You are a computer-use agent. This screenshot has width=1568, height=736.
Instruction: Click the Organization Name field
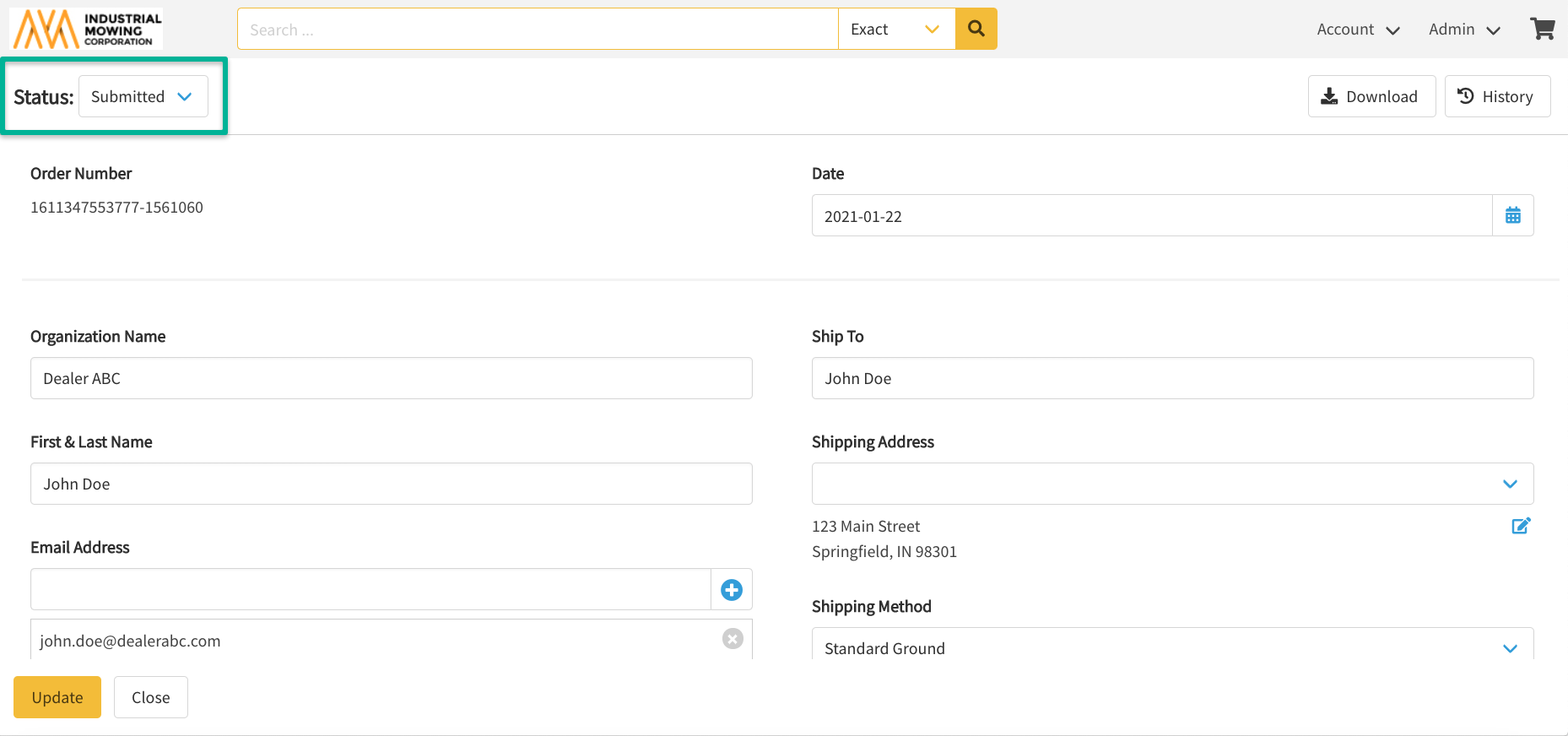[x=391, y=378]
